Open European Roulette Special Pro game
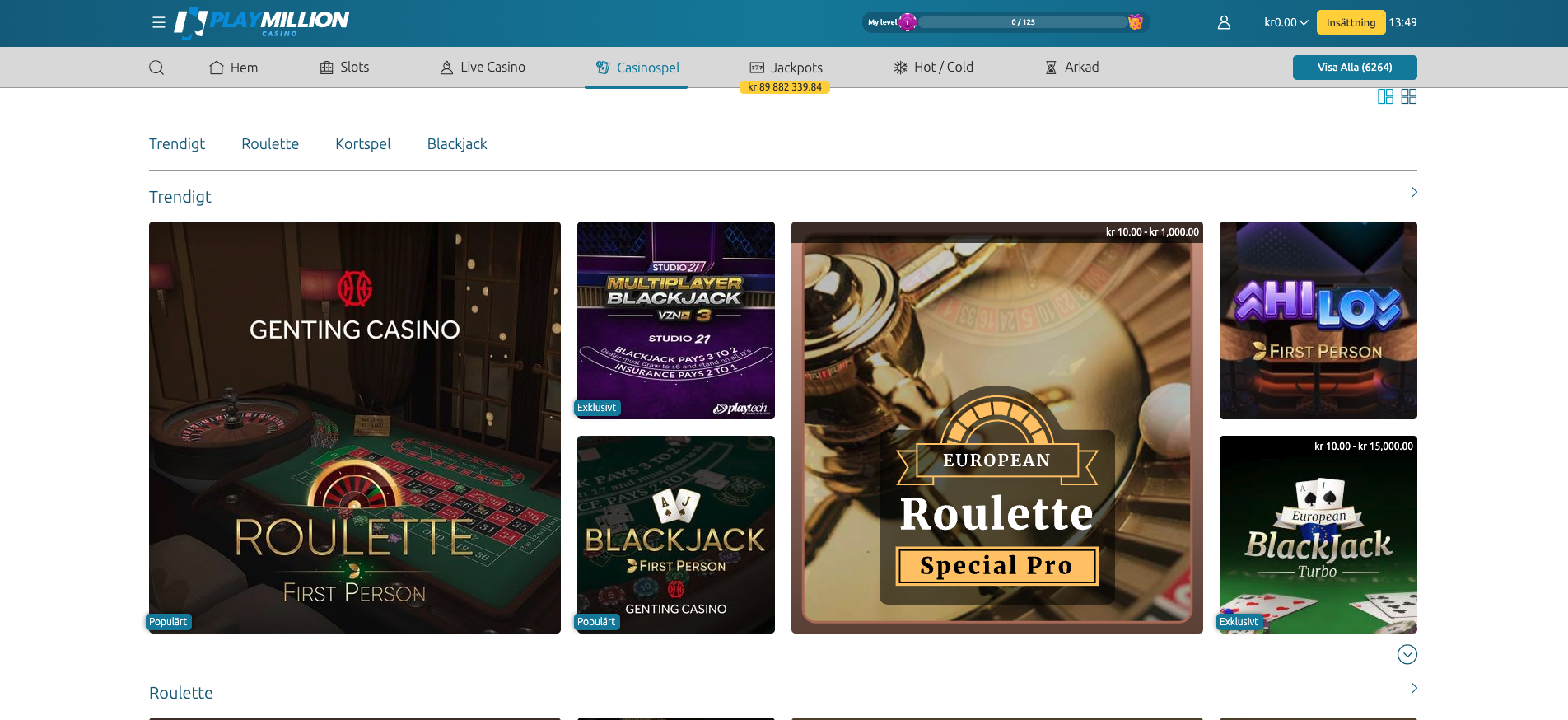This screenshot has width=1568, height=720. [x=997, y=428]
